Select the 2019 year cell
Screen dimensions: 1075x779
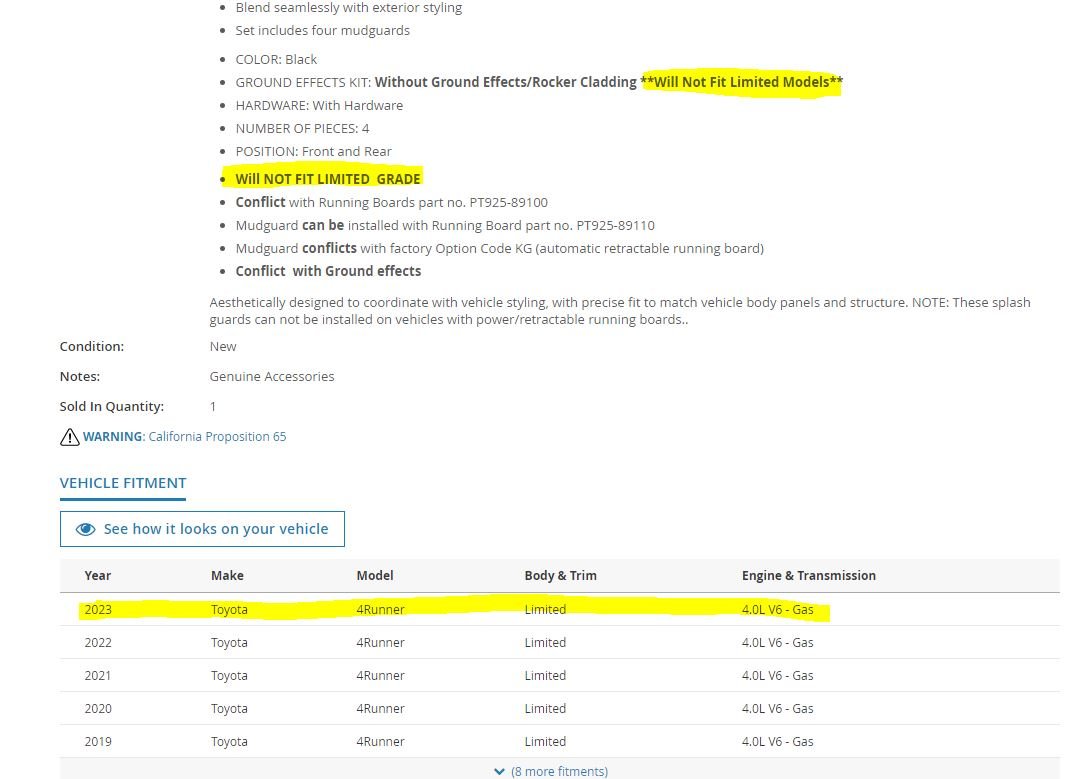pos(98,741)
